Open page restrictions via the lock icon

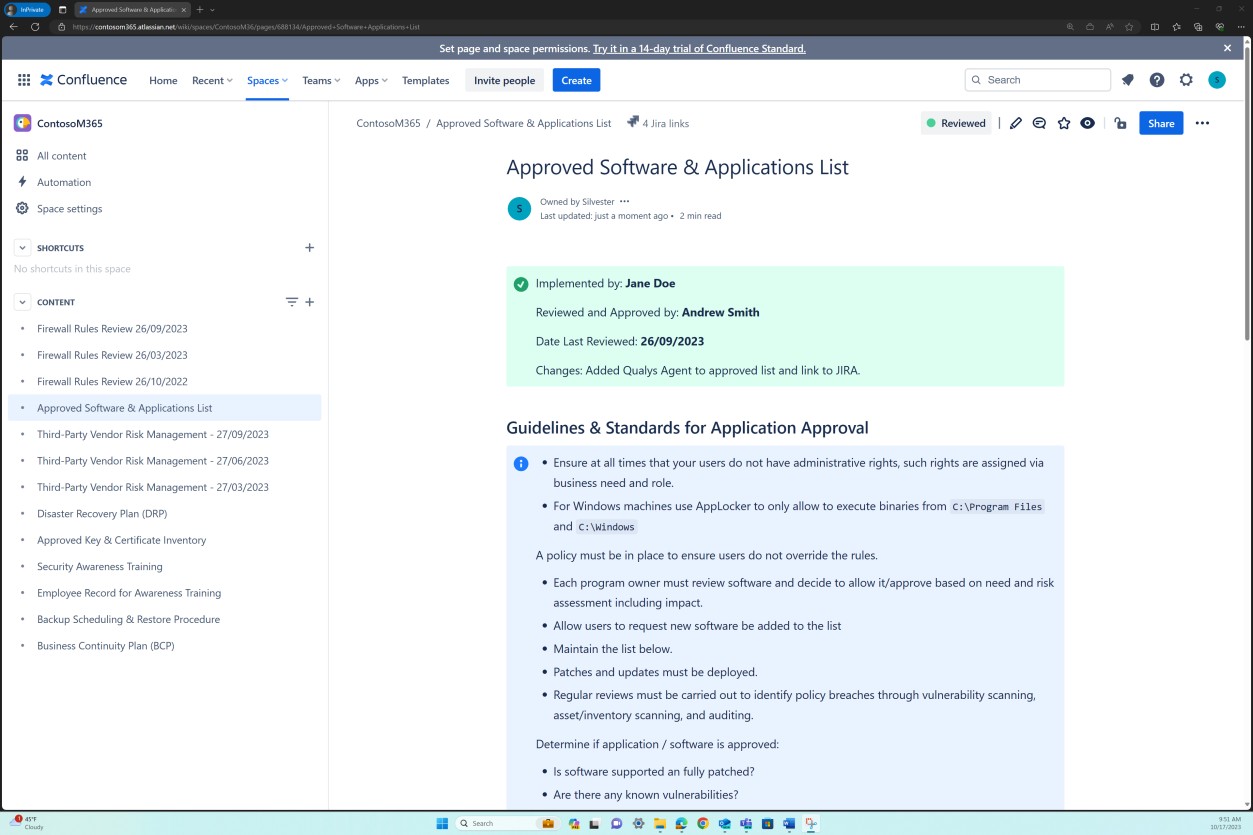tap(1119, 123)
